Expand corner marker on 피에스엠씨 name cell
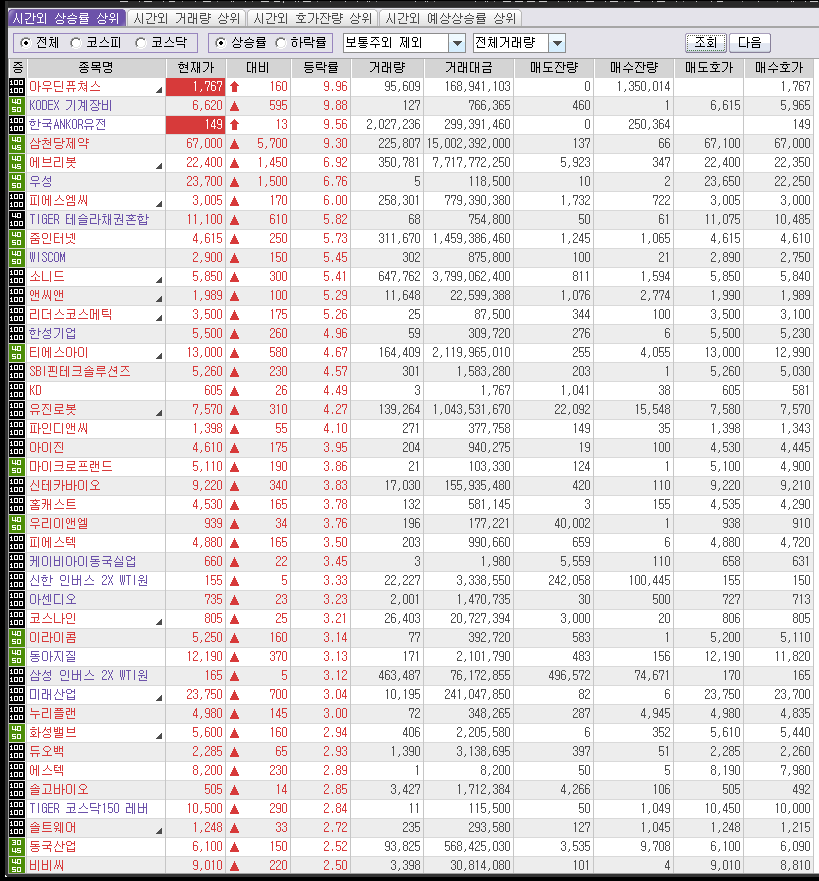This screenshot has width=819, height=881. (x=159, y=204)
